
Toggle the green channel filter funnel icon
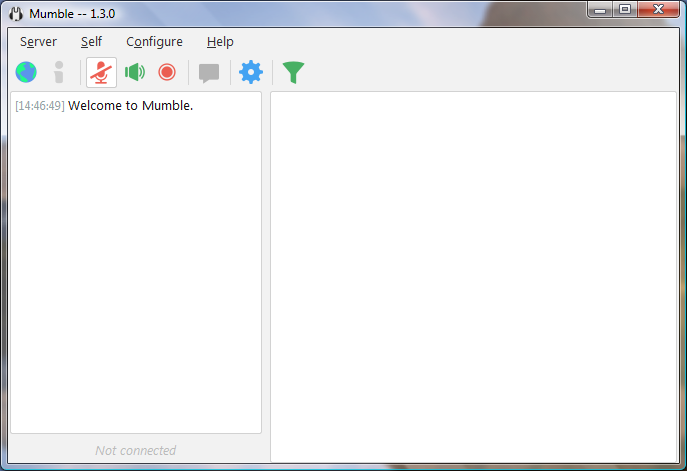pos(293,73)
